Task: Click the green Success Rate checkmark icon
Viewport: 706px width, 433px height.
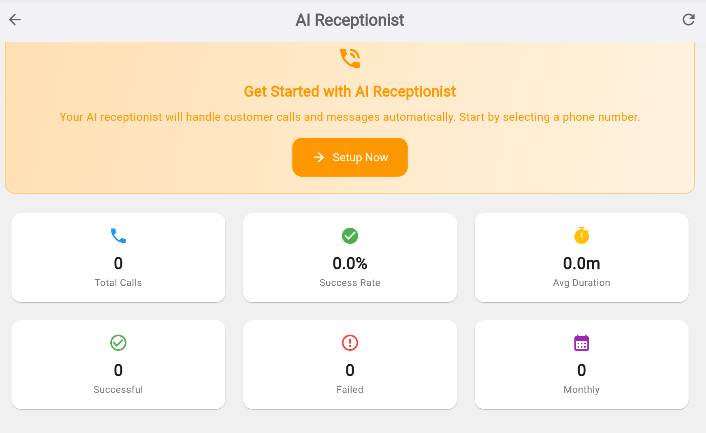Action: click(x=350, y=236)
